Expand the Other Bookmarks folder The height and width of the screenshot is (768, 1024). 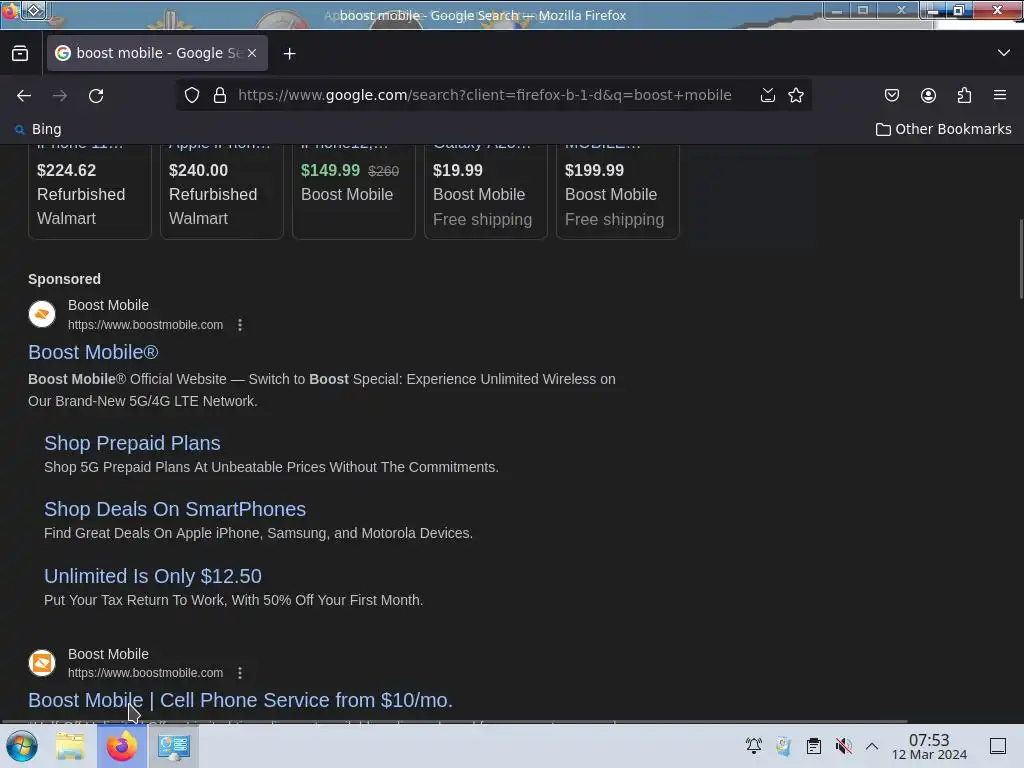pyautogui.click(x=944, y=129)
